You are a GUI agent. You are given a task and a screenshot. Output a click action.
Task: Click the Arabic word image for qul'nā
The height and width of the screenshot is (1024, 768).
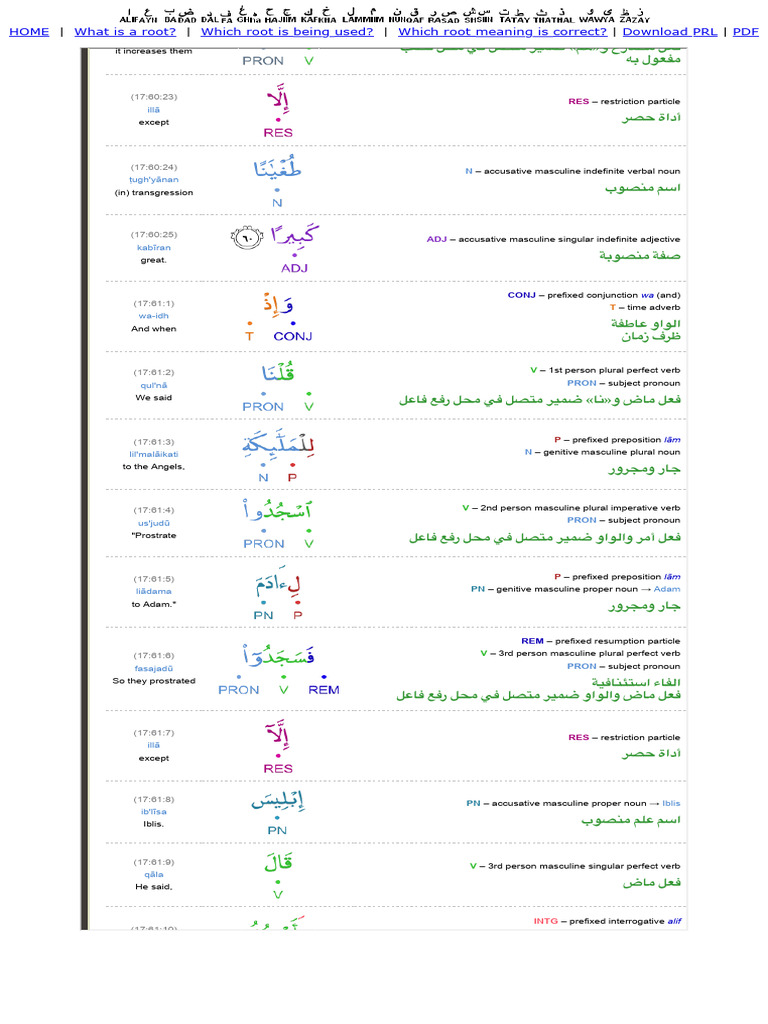(x=277, y=374)
